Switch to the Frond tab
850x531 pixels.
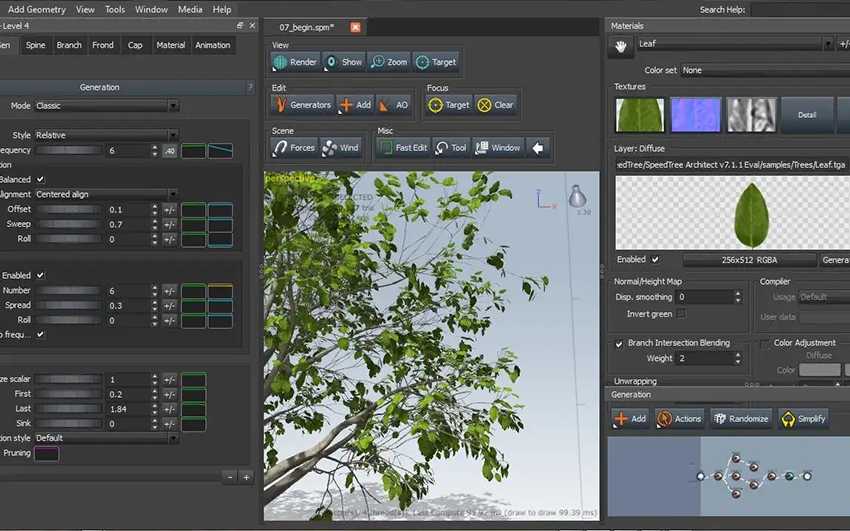[103, 45]
